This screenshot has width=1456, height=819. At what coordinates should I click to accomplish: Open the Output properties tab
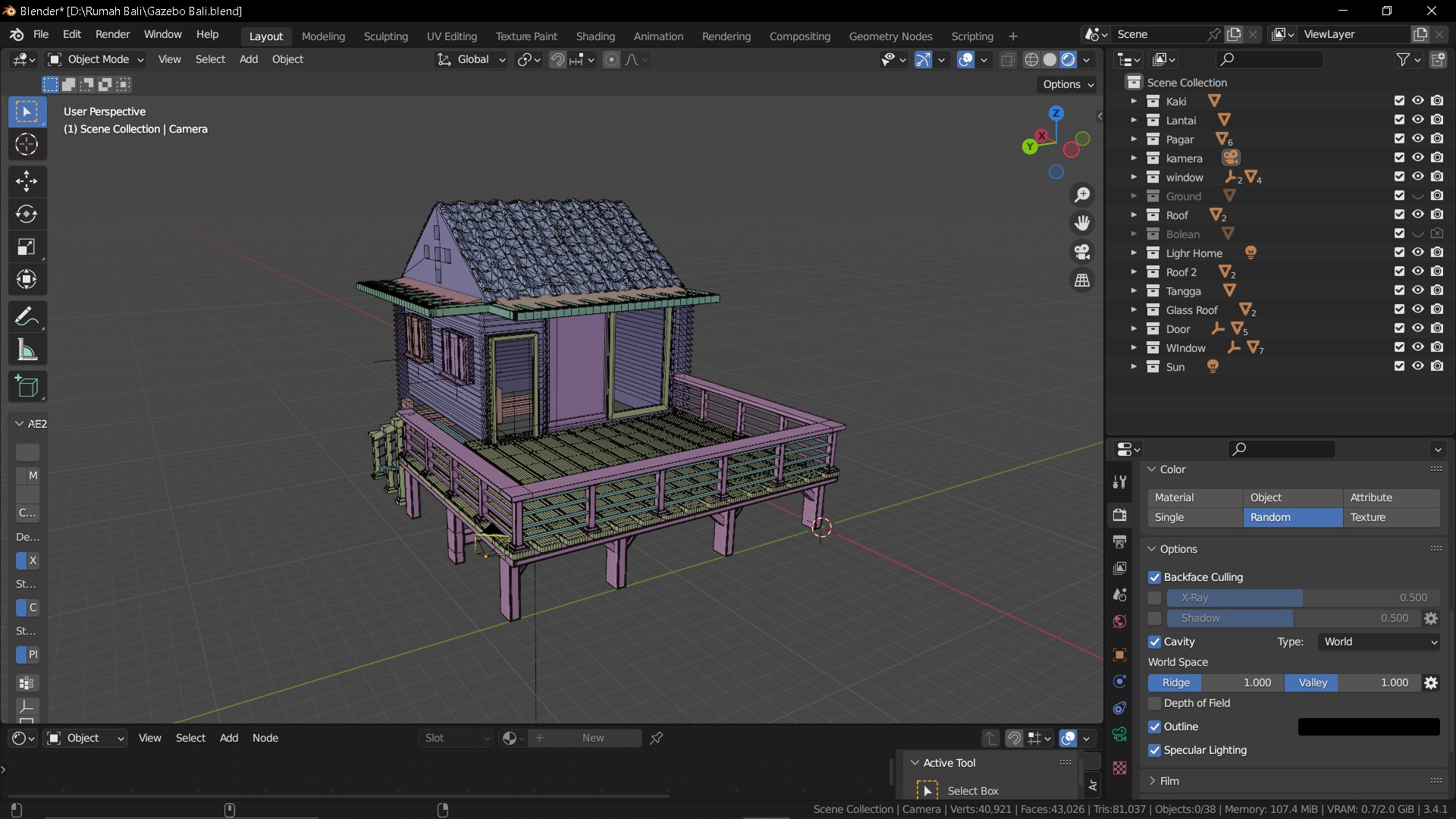point(1119,541)
